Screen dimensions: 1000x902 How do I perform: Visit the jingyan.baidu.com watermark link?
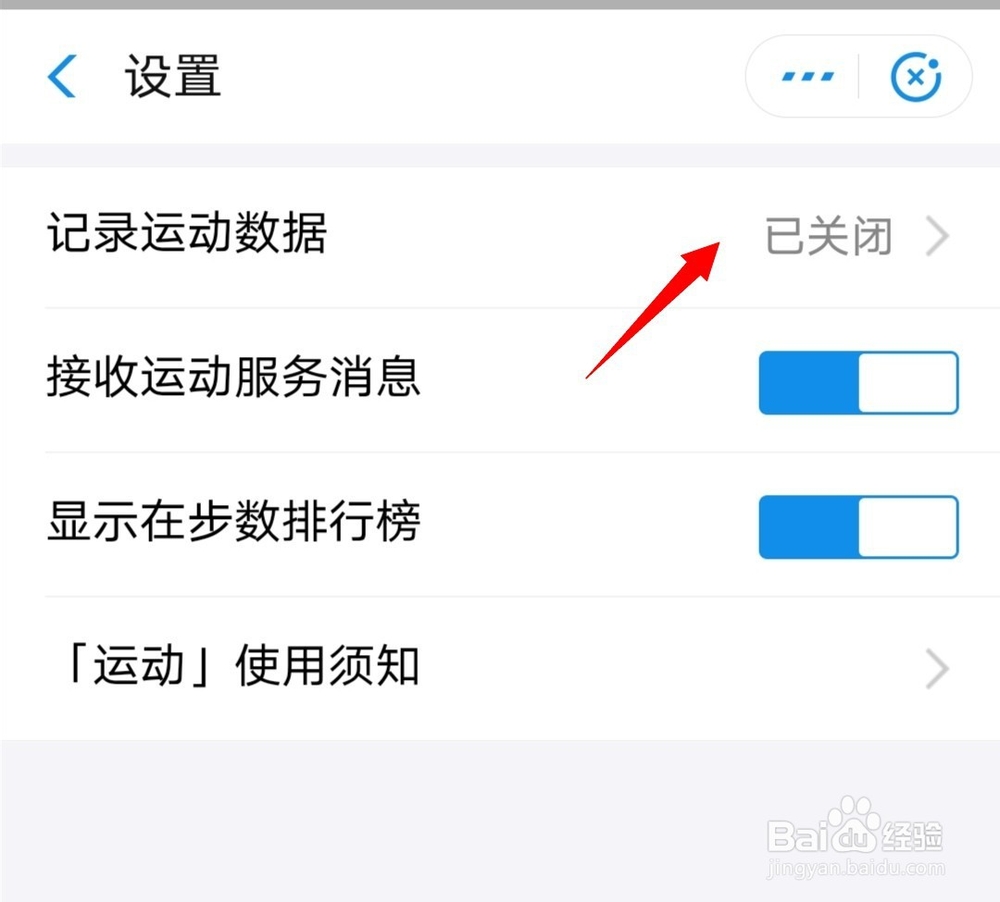pos(855,868)
